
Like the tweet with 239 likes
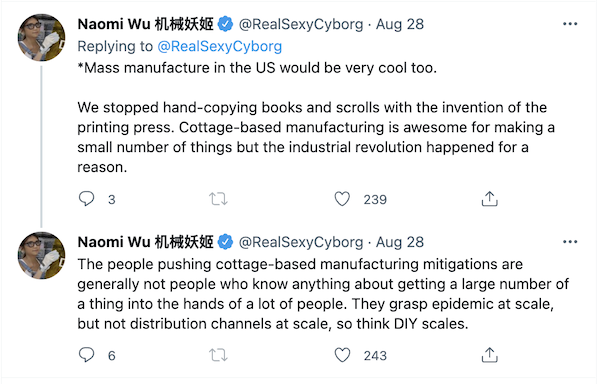coord(342,199)
